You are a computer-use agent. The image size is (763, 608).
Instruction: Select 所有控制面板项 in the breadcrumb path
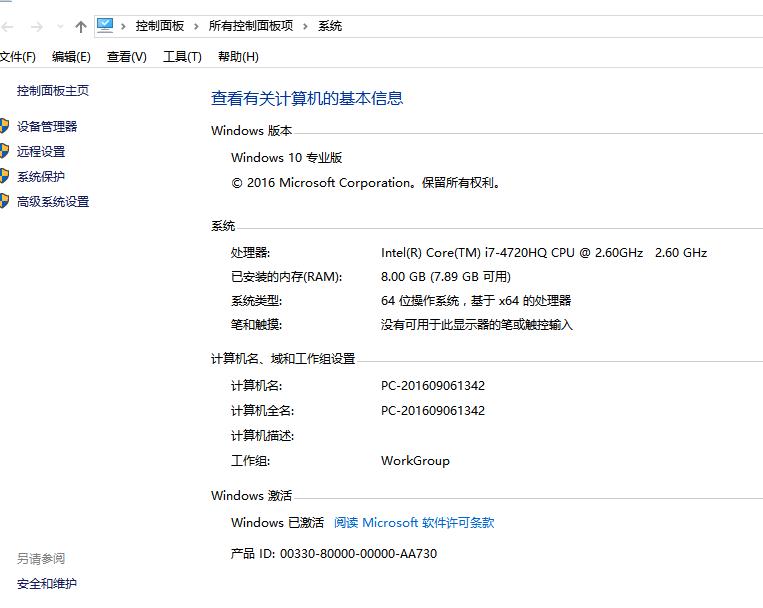click(x=251, y=26)
